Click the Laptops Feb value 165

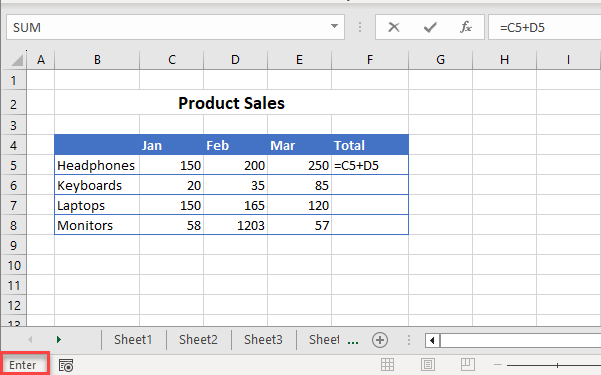tap(235, 205)
